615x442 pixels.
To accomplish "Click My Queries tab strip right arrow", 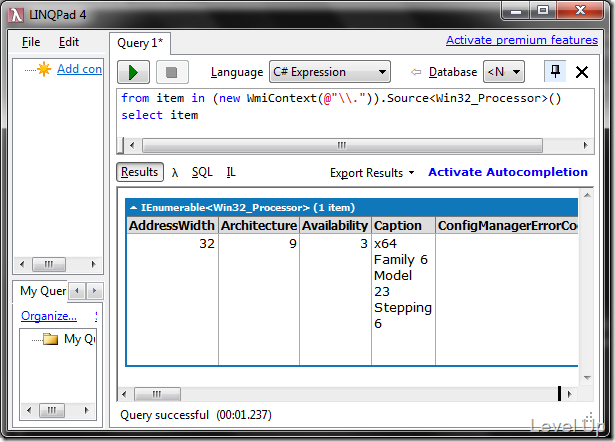I will point(94,291).
